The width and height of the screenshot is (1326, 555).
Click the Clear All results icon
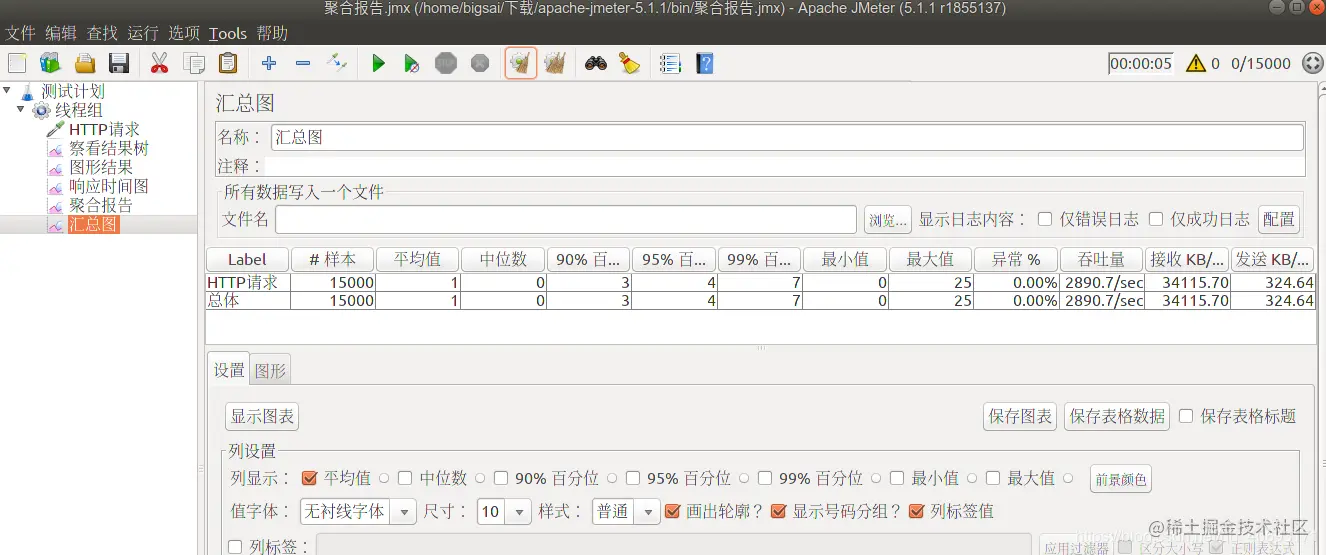(x=555, y=64)
